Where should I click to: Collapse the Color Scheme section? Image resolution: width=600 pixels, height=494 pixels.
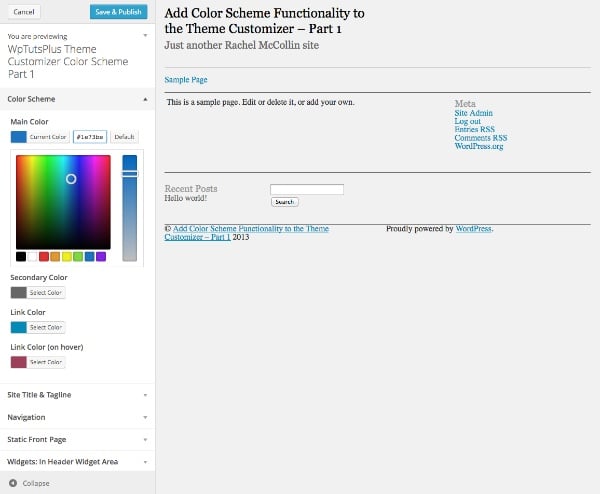coord(77,99)
